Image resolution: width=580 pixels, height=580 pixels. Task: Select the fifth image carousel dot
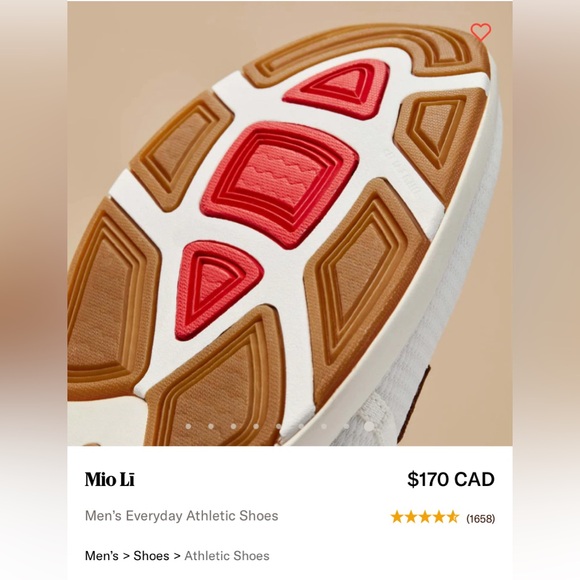(x=279, y=426)
